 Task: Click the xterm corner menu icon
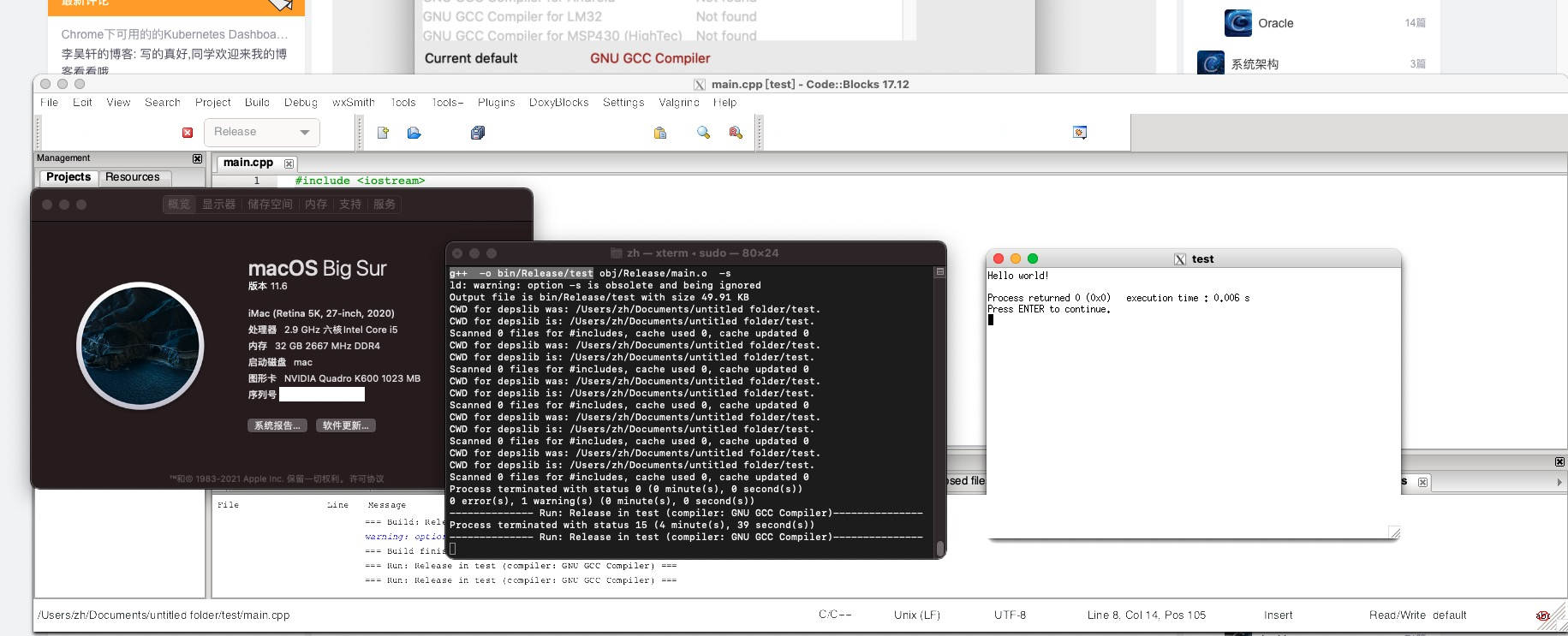(939, 272)
